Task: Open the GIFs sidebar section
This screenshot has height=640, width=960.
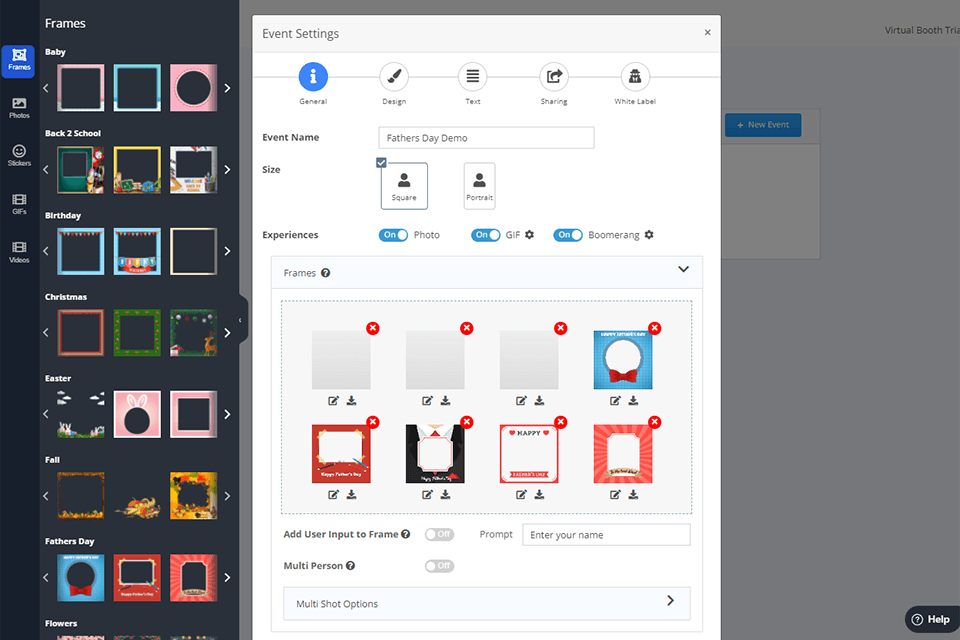Action: [x=19, y=205]
